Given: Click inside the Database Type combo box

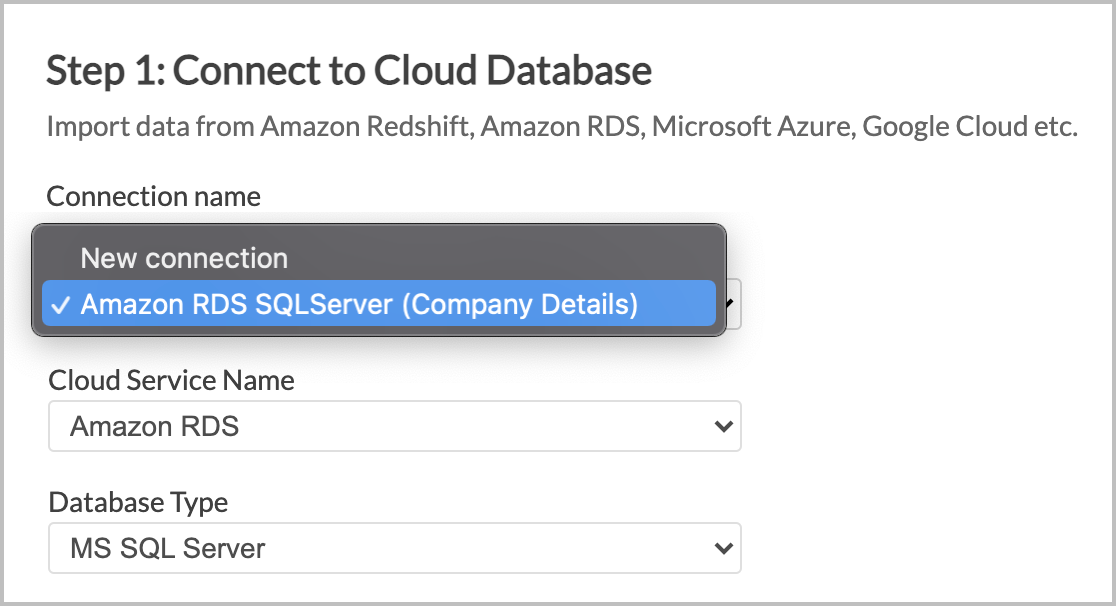Looking at the screenshot, I should (395, 548).
